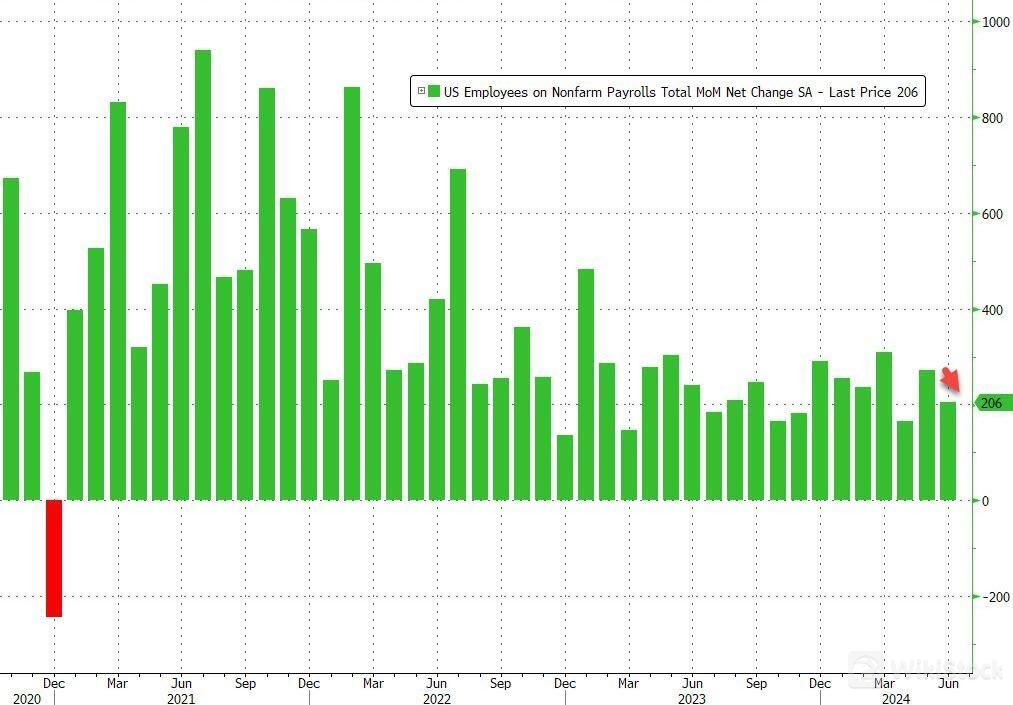This screenshot has height=705, width=1013.
Task: Click the watermark logo in the bottom right corner
Action: coord(925,668)
